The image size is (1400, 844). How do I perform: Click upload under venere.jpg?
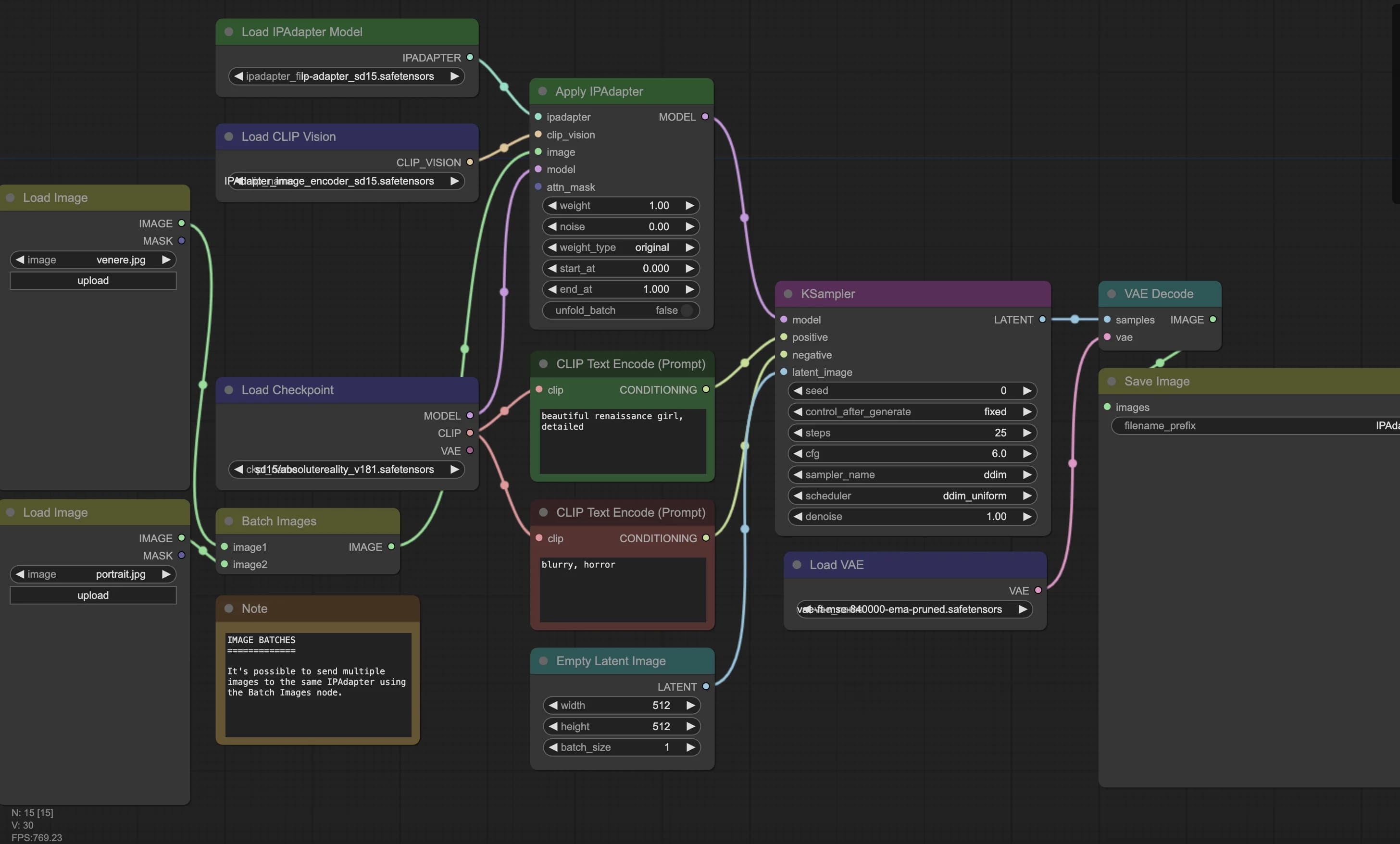point(93,281)
